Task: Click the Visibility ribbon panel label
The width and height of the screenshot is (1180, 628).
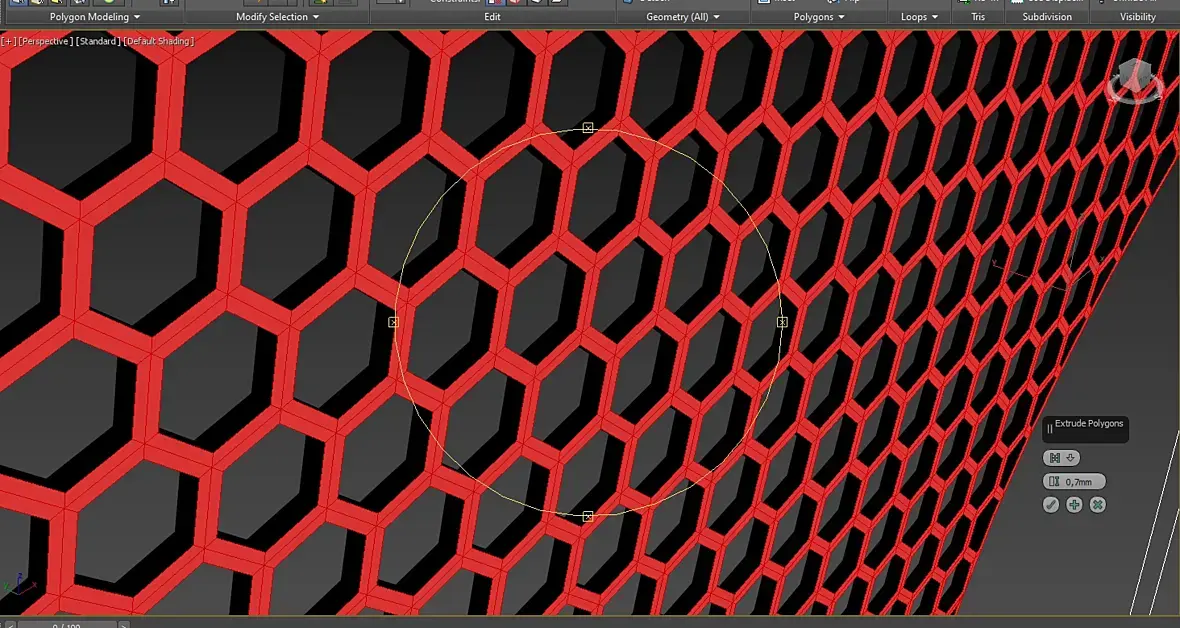Action: coord(1138,17)
